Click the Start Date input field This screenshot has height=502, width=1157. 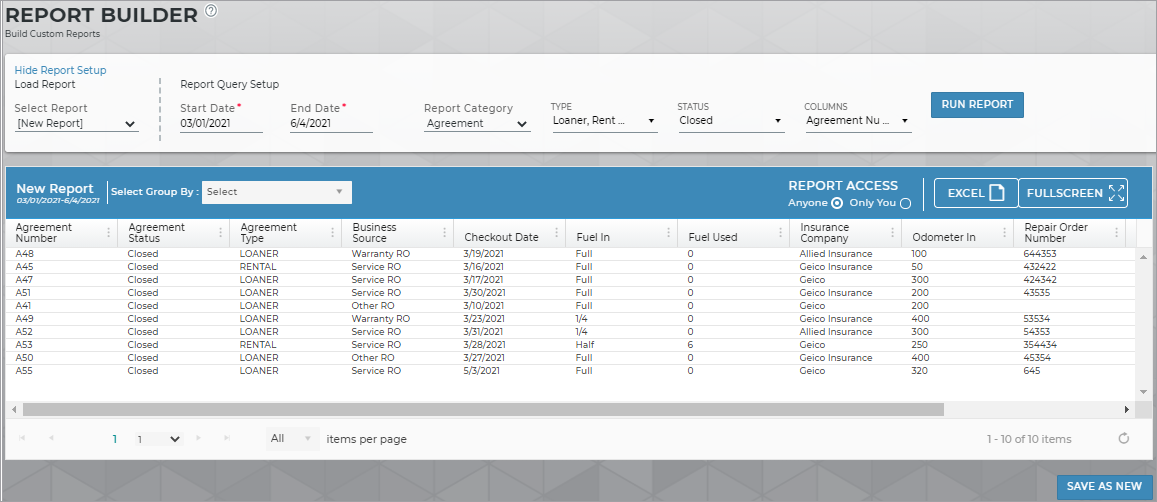220,124
